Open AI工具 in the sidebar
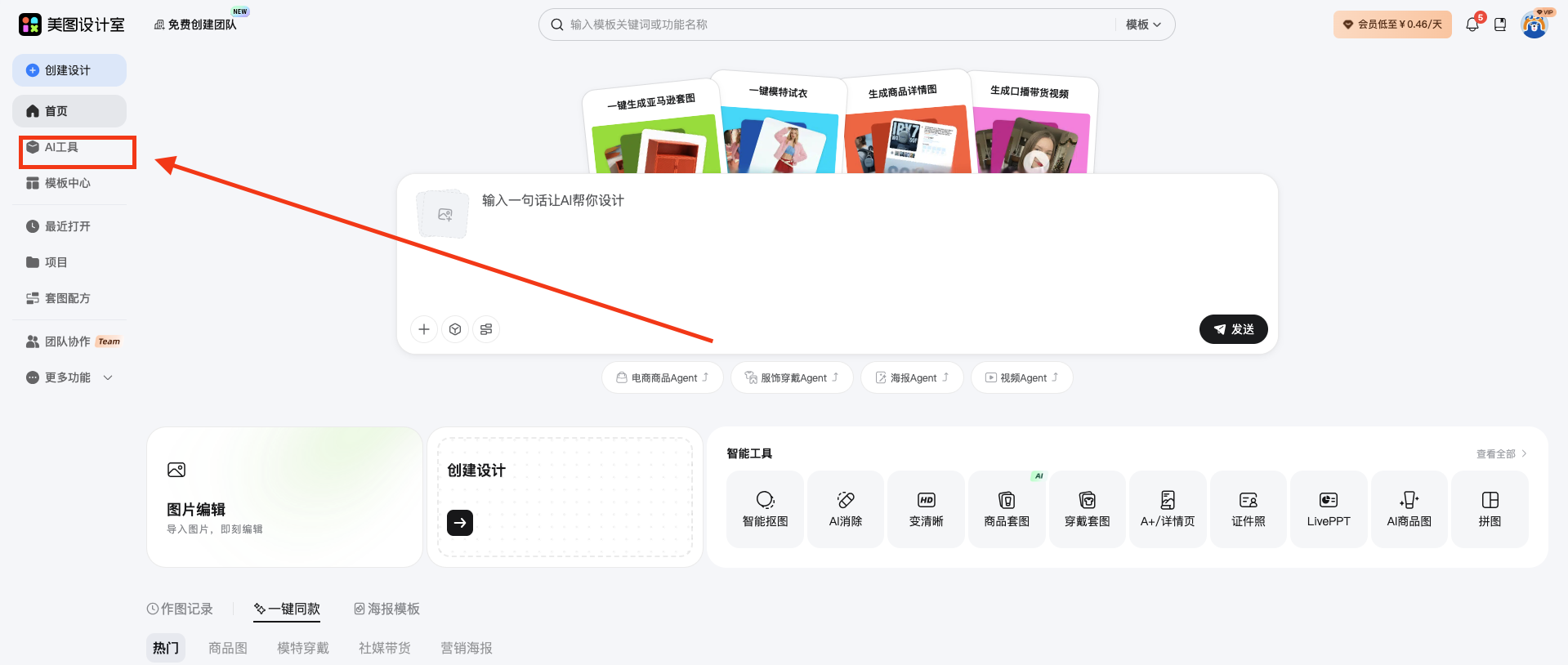 (x=61, y=147)
